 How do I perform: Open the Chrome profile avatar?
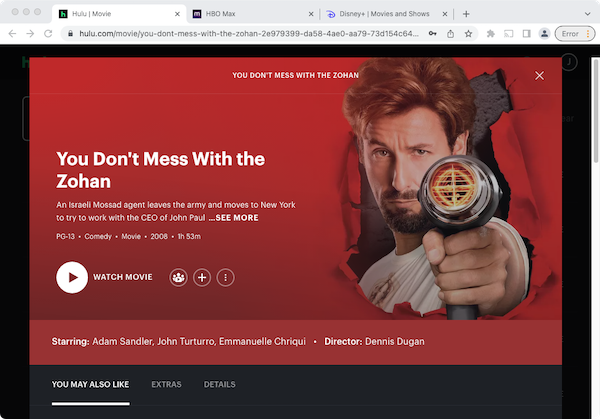coord(544,34)
